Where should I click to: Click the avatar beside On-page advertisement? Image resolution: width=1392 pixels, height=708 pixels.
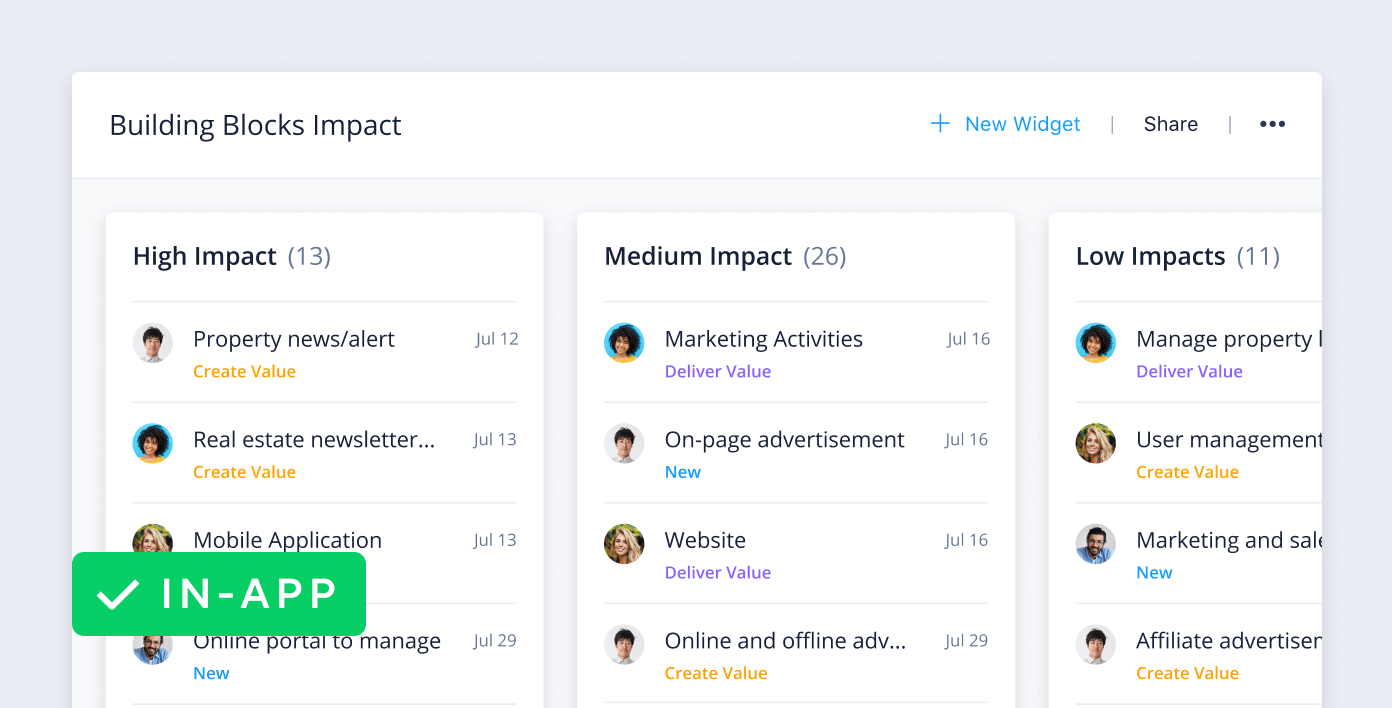click(x=624, y=443)
